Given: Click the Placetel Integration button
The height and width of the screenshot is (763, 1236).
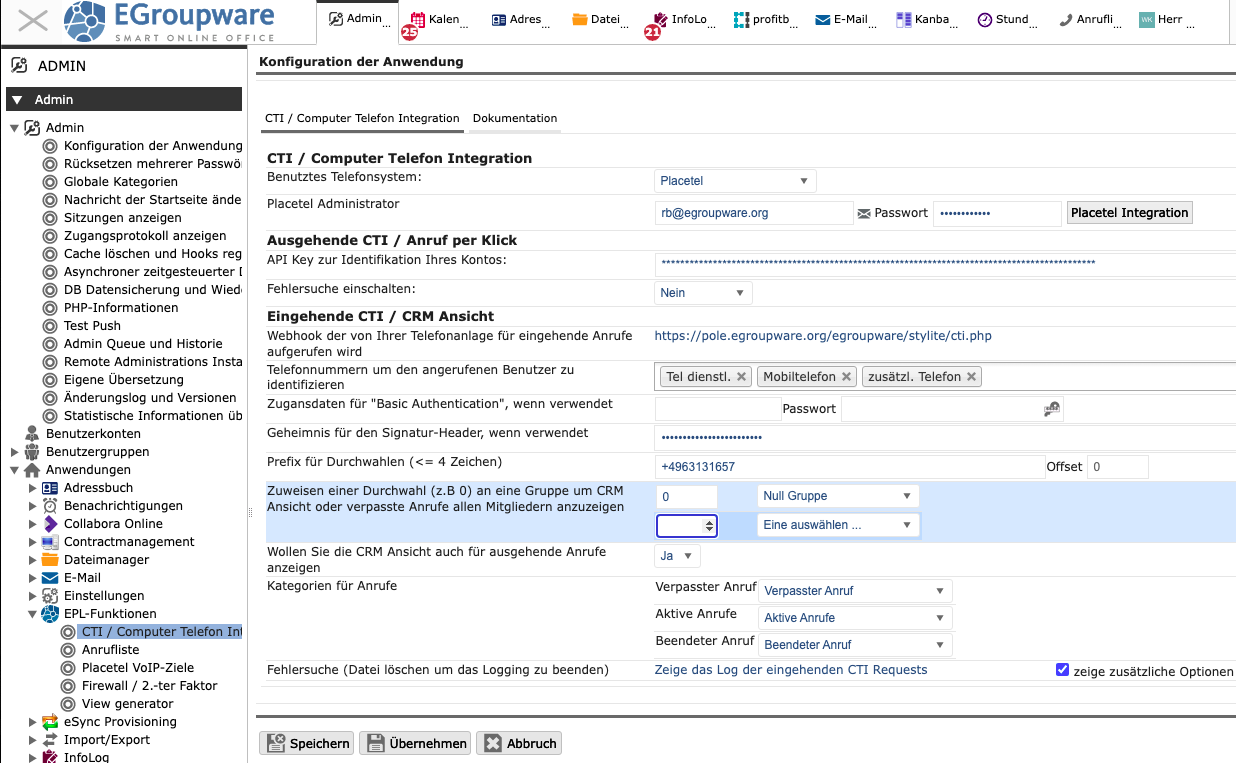Looking at the screenshot, I should tap(1130, 213).
